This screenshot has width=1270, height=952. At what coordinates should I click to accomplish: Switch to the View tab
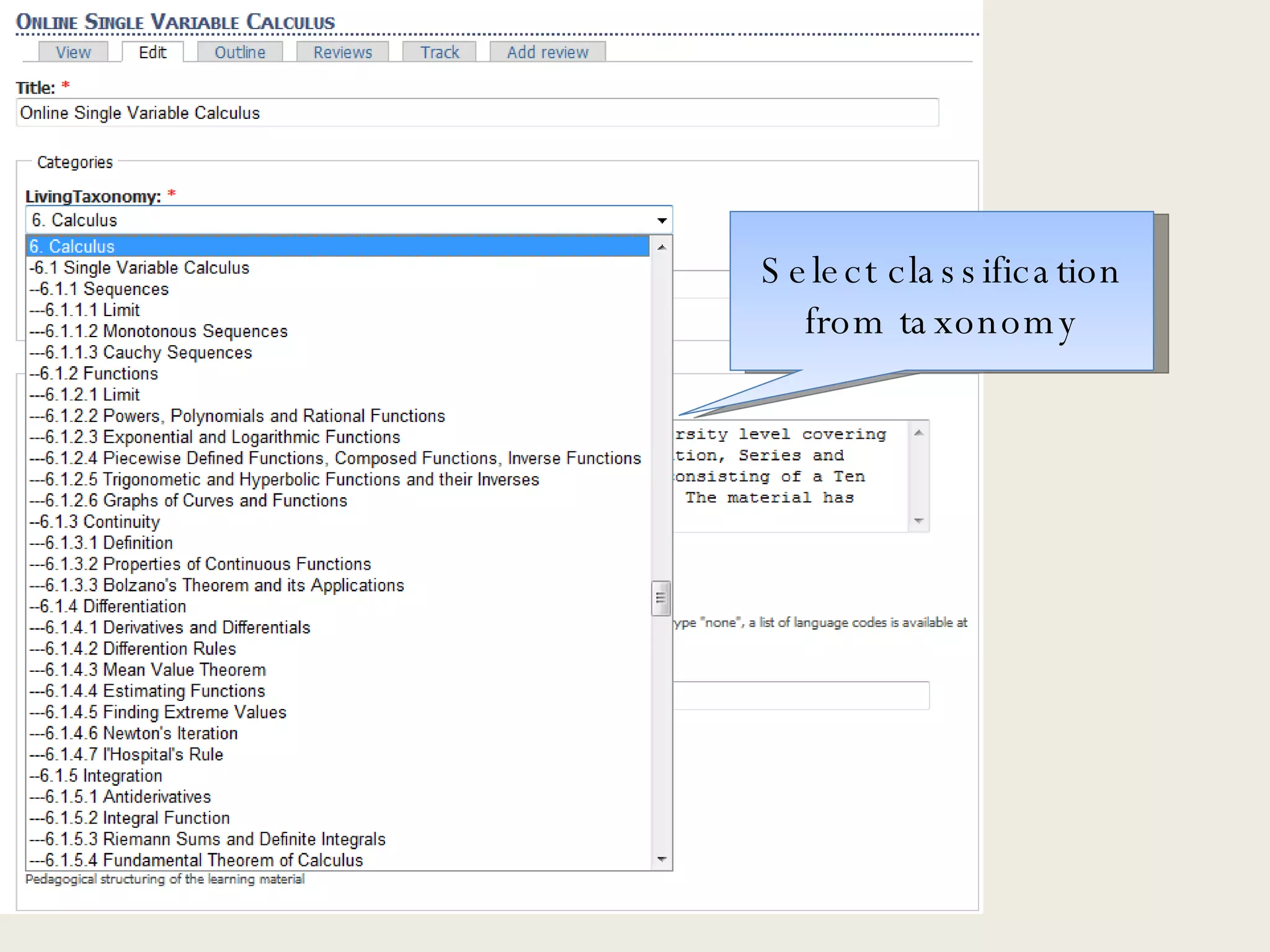click(73, 52)
